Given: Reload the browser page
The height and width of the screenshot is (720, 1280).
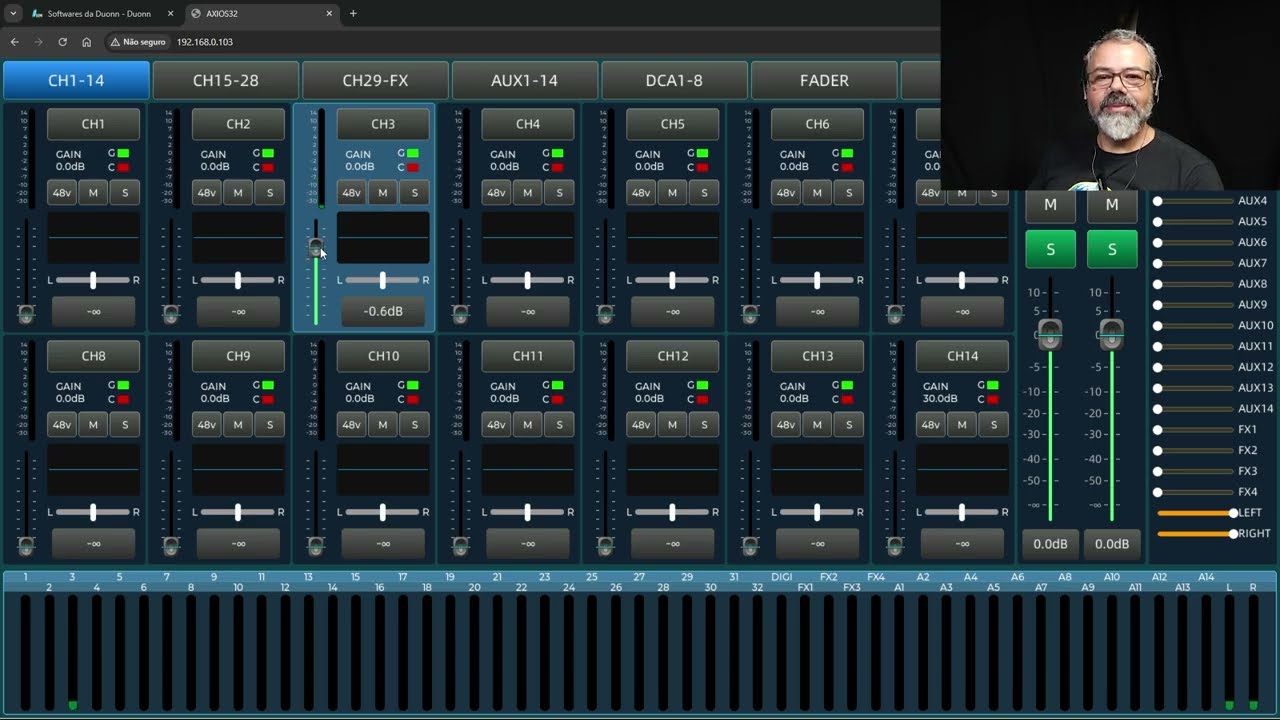Looking at the screenshot, I should pyautogui.click(x=62, y=42).
